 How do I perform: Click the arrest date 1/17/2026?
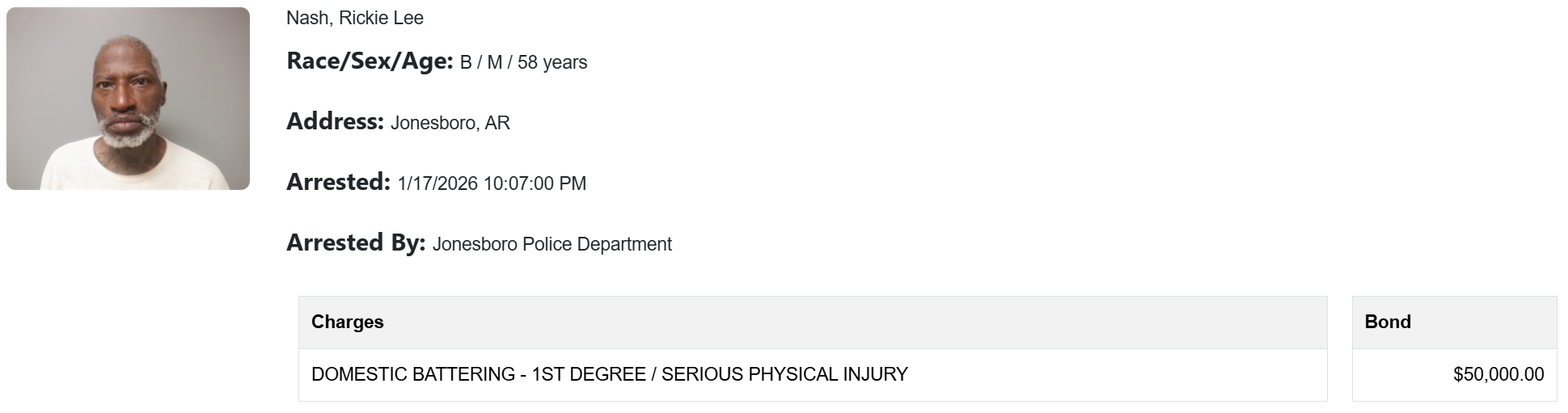pos(437,184)
